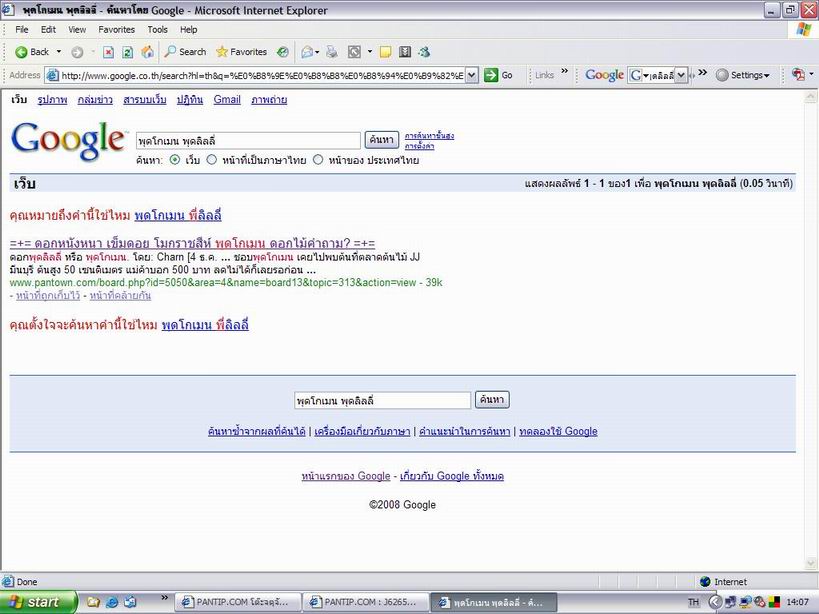Launch Internet Explorer from Quick Launch
The height and width of the screenshot is (614, 819).
112,602
